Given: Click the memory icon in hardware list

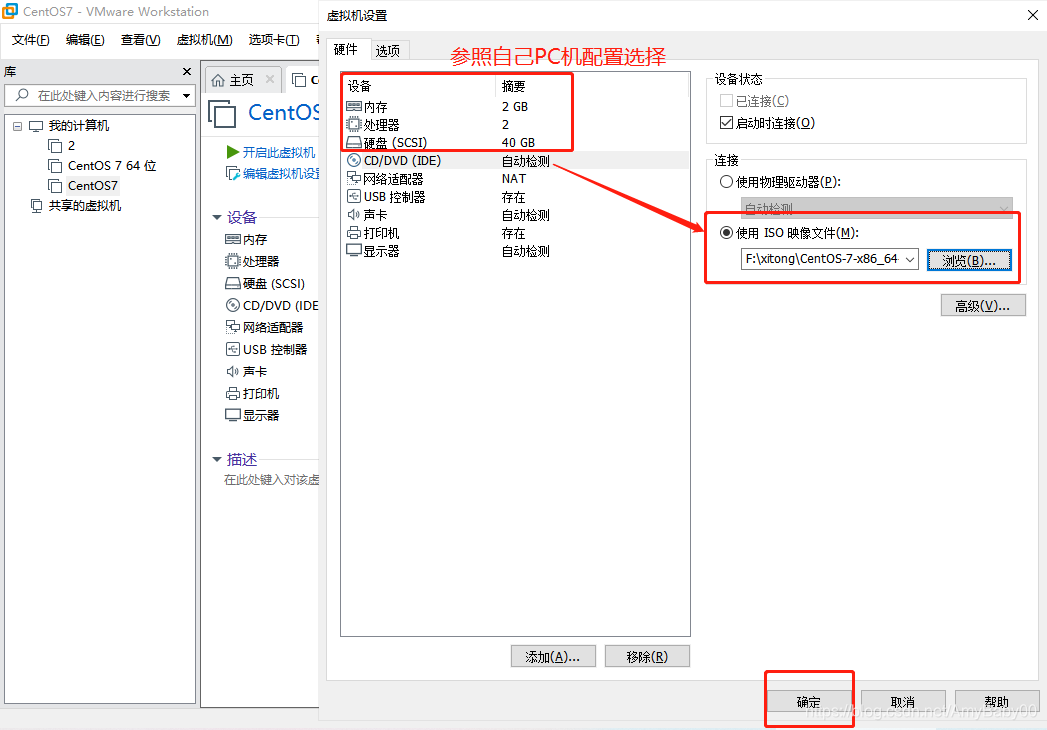Looking at the screenshot, I should click(354, 107).
